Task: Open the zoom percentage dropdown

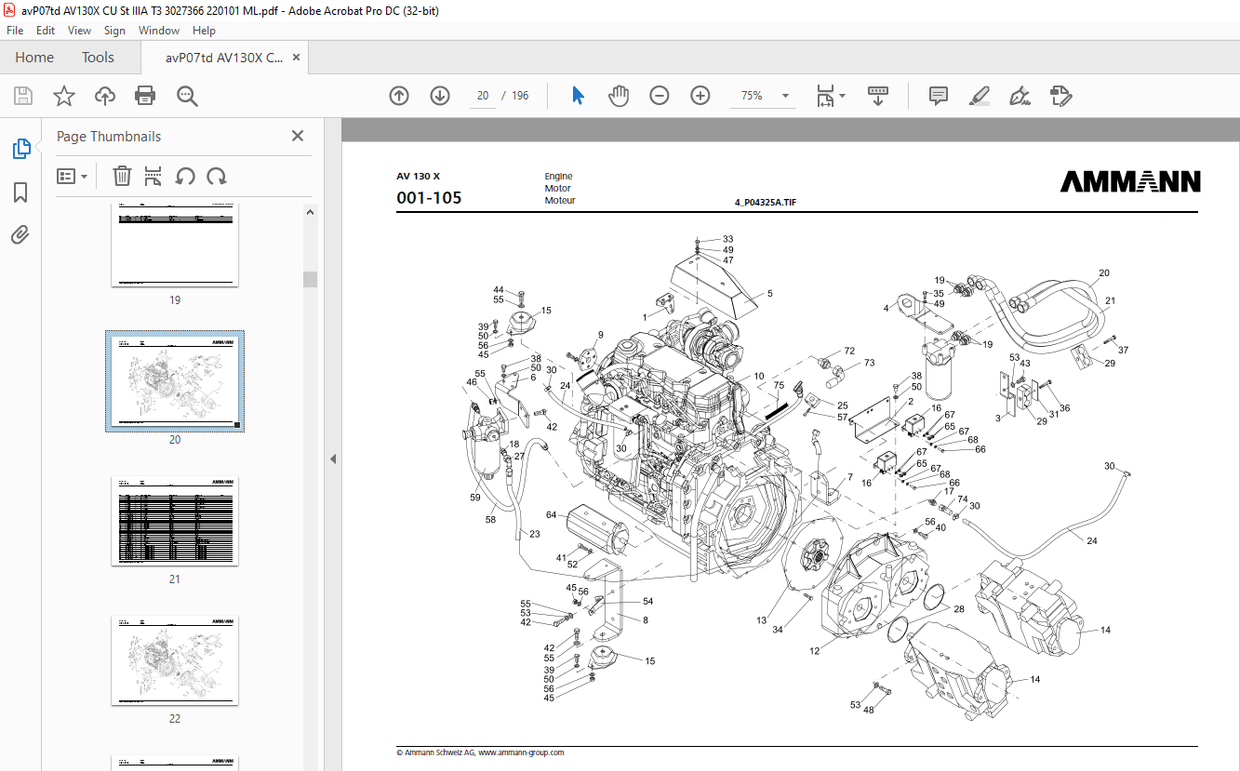Action: pyautogui.click(x=786, y=95)
